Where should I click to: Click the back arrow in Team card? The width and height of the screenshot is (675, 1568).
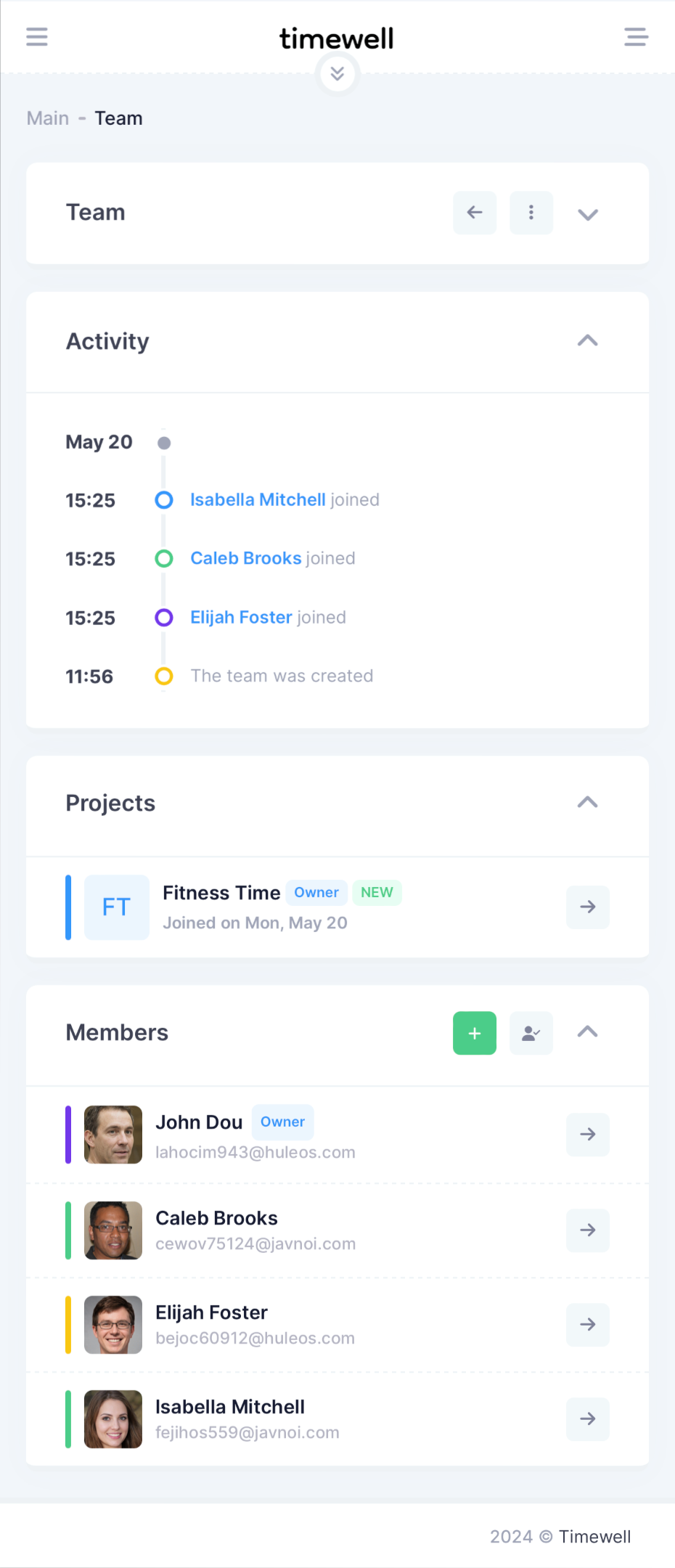(x=475, y=213)
